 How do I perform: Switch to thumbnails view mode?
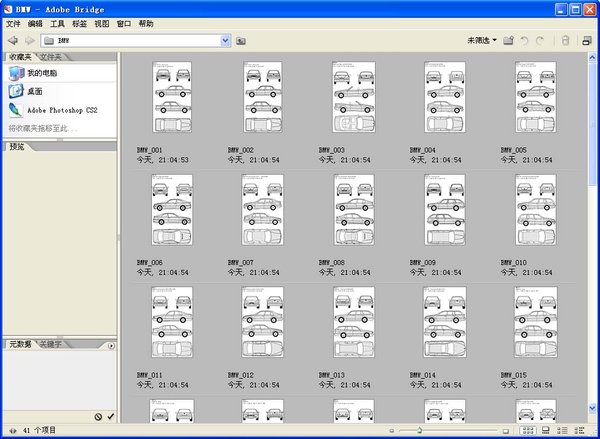click(528, 430)
